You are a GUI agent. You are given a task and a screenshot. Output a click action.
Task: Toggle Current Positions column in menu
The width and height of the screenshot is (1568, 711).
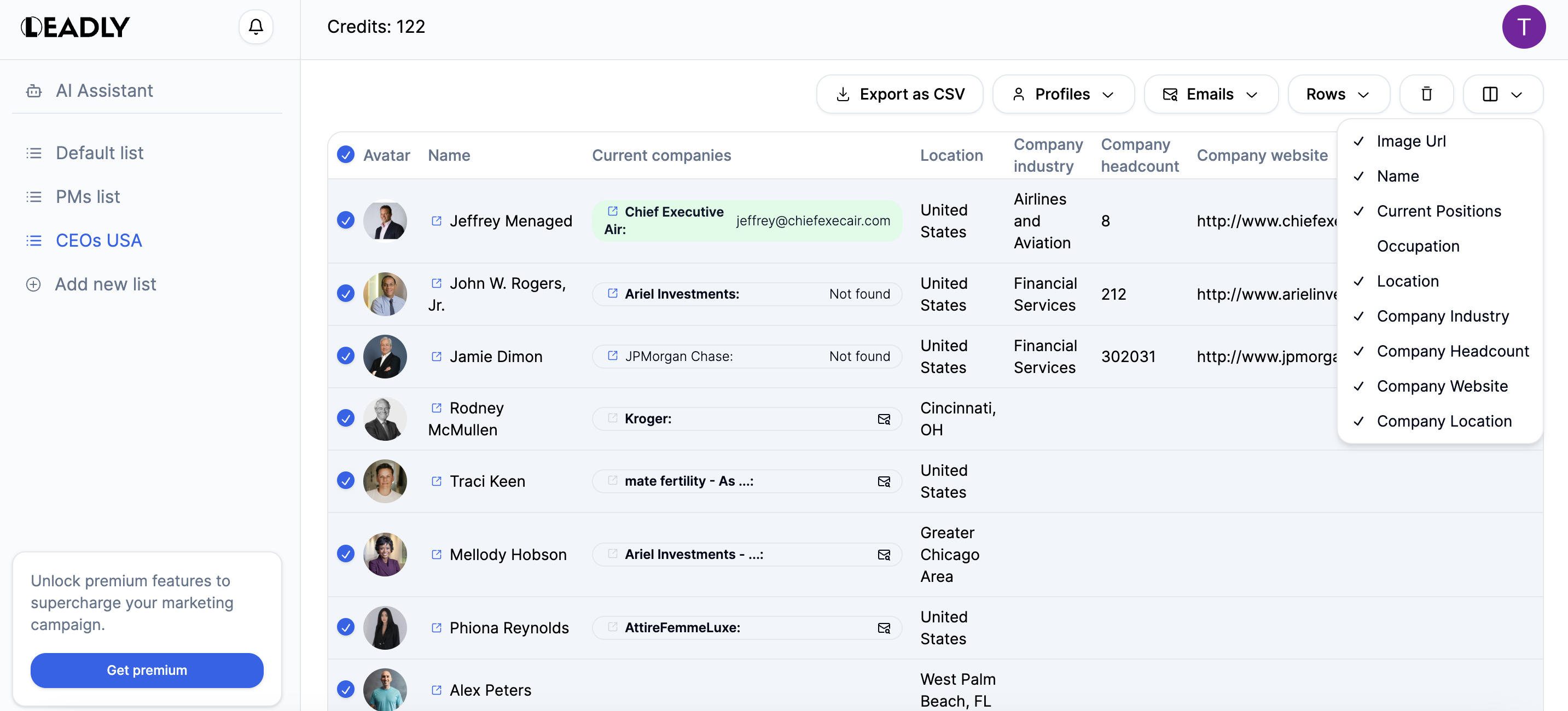coord(1439,211)
